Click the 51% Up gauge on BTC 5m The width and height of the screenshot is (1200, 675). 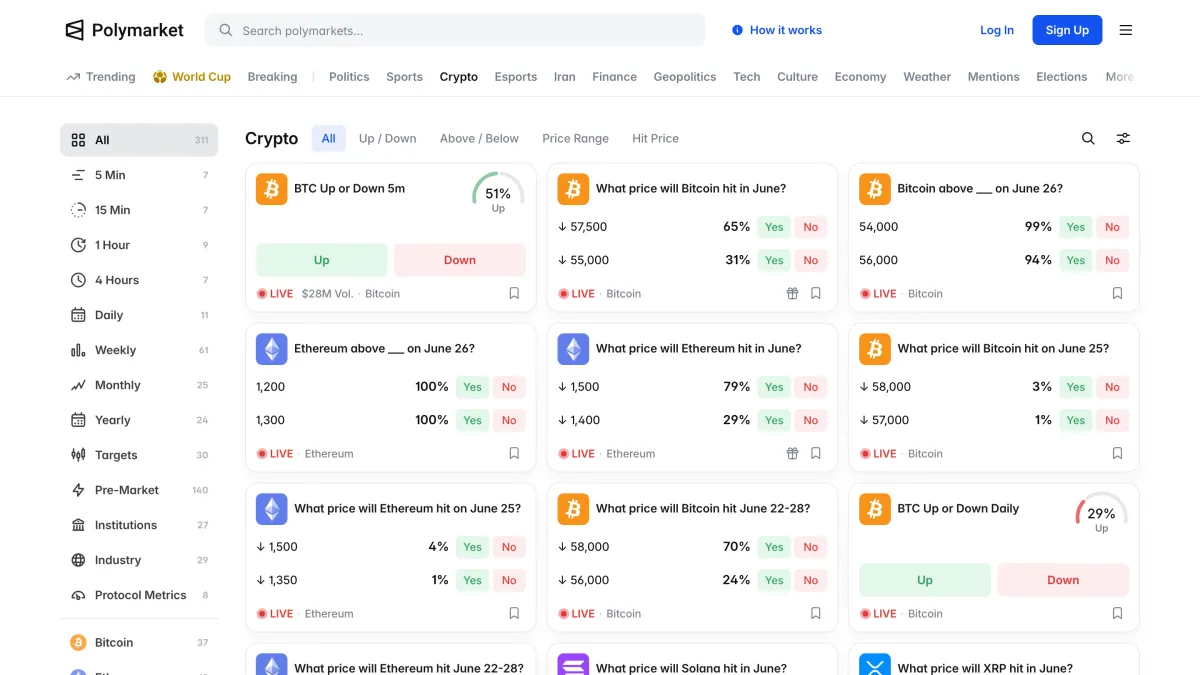coord(498,194)
